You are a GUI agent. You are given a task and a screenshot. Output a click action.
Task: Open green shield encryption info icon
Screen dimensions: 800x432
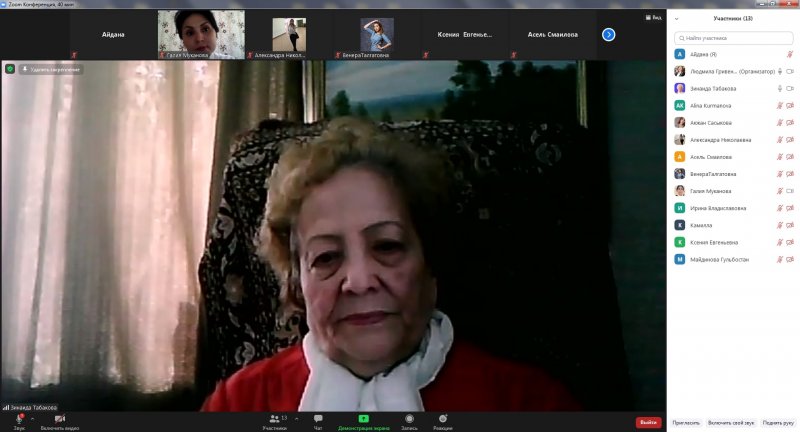pyautogui.click(x=10, y=69)
